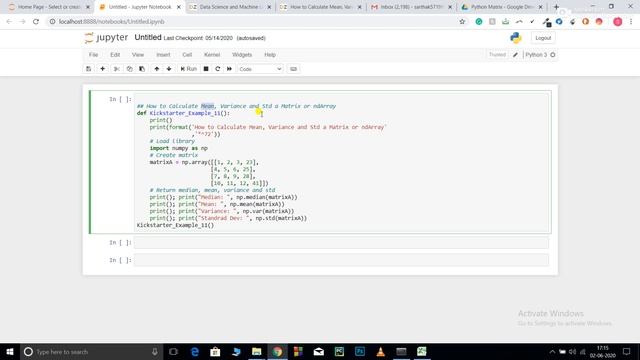Open the Chrome profile avatar
Image resolution: width=640 pixels, height=360 pixels.
[618, 22]
